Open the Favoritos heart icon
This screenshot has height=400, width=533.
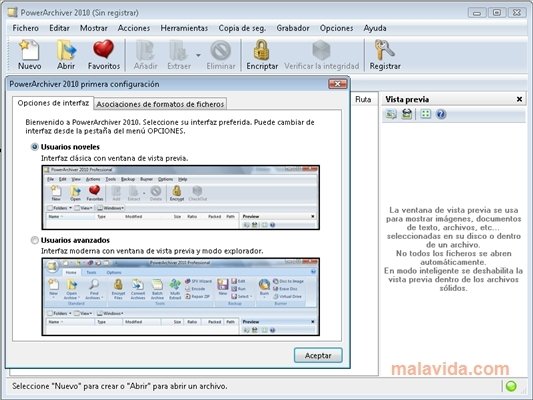[104, 55]
